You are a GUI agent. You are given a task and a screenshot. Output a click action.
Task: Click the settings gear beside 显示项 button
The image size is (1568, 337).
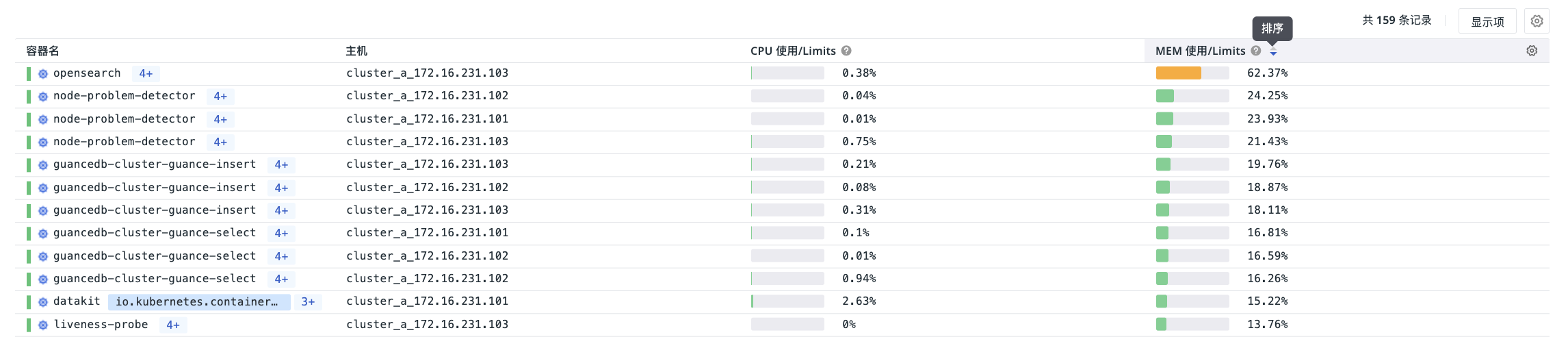point(1537,21)
